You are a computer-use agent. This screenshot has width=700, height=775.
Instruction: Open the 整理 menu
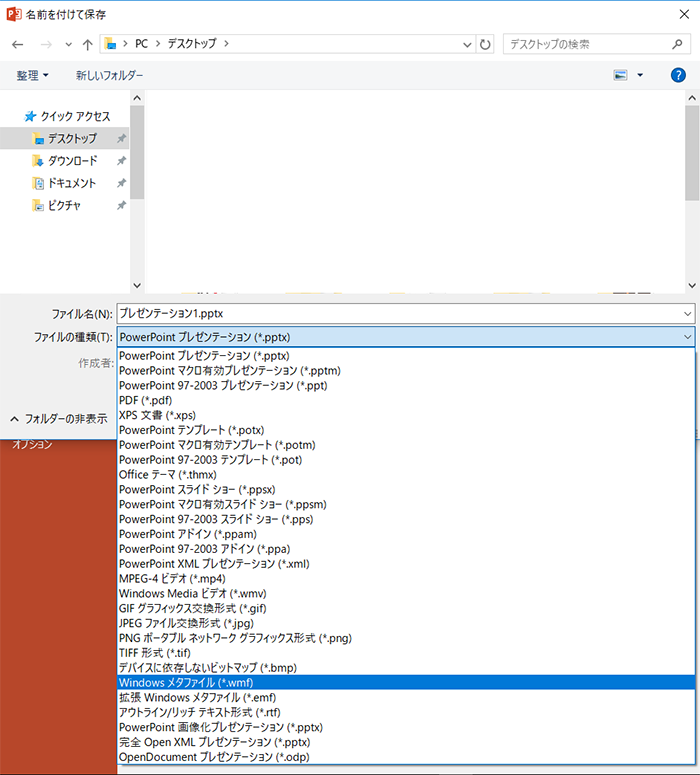point(33,75)
